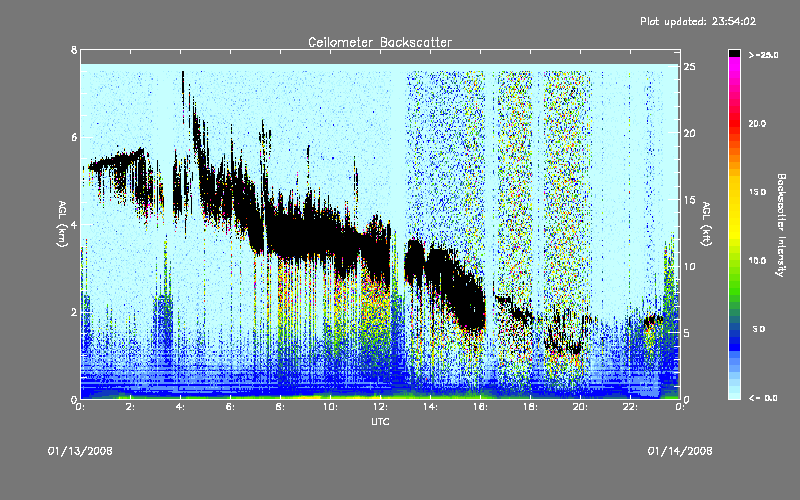Click the 'Plot updated: 23:54:02' timestamp

(698, 21)
